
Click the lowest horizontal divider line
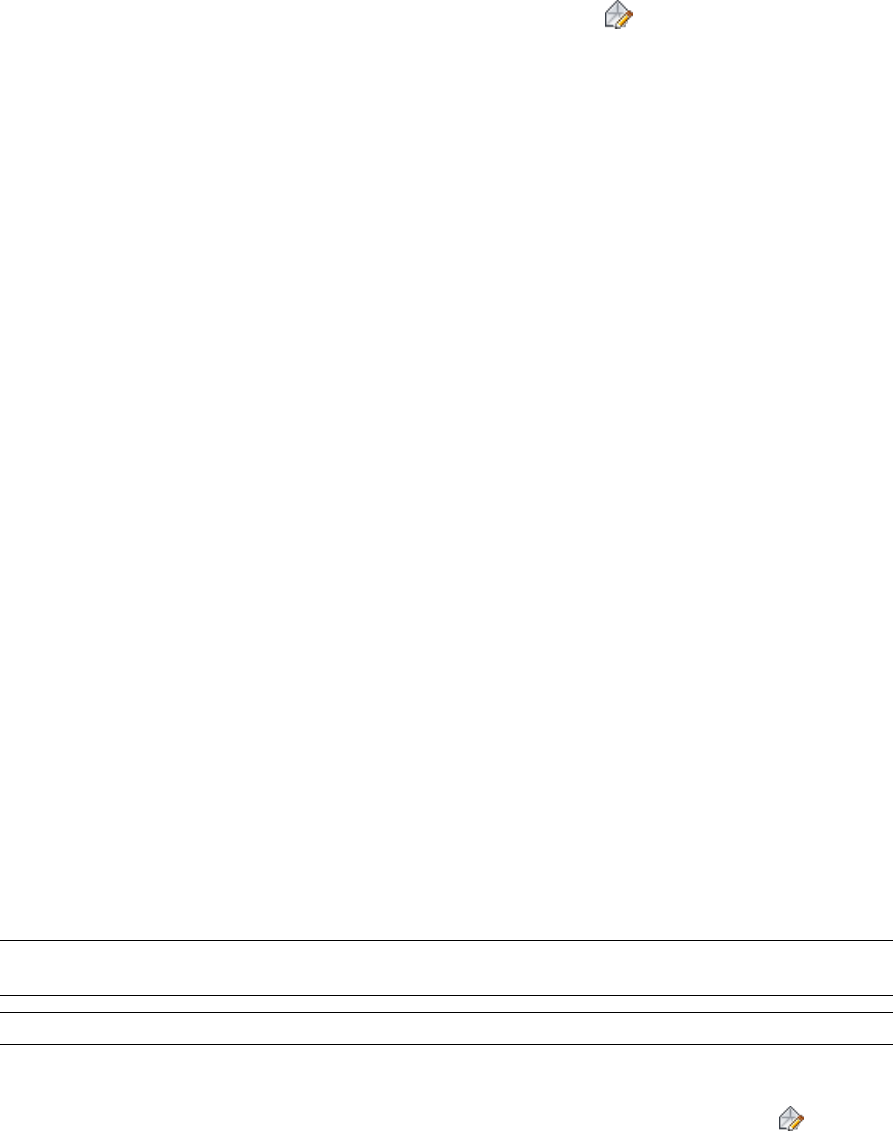tap(446, 1044)
